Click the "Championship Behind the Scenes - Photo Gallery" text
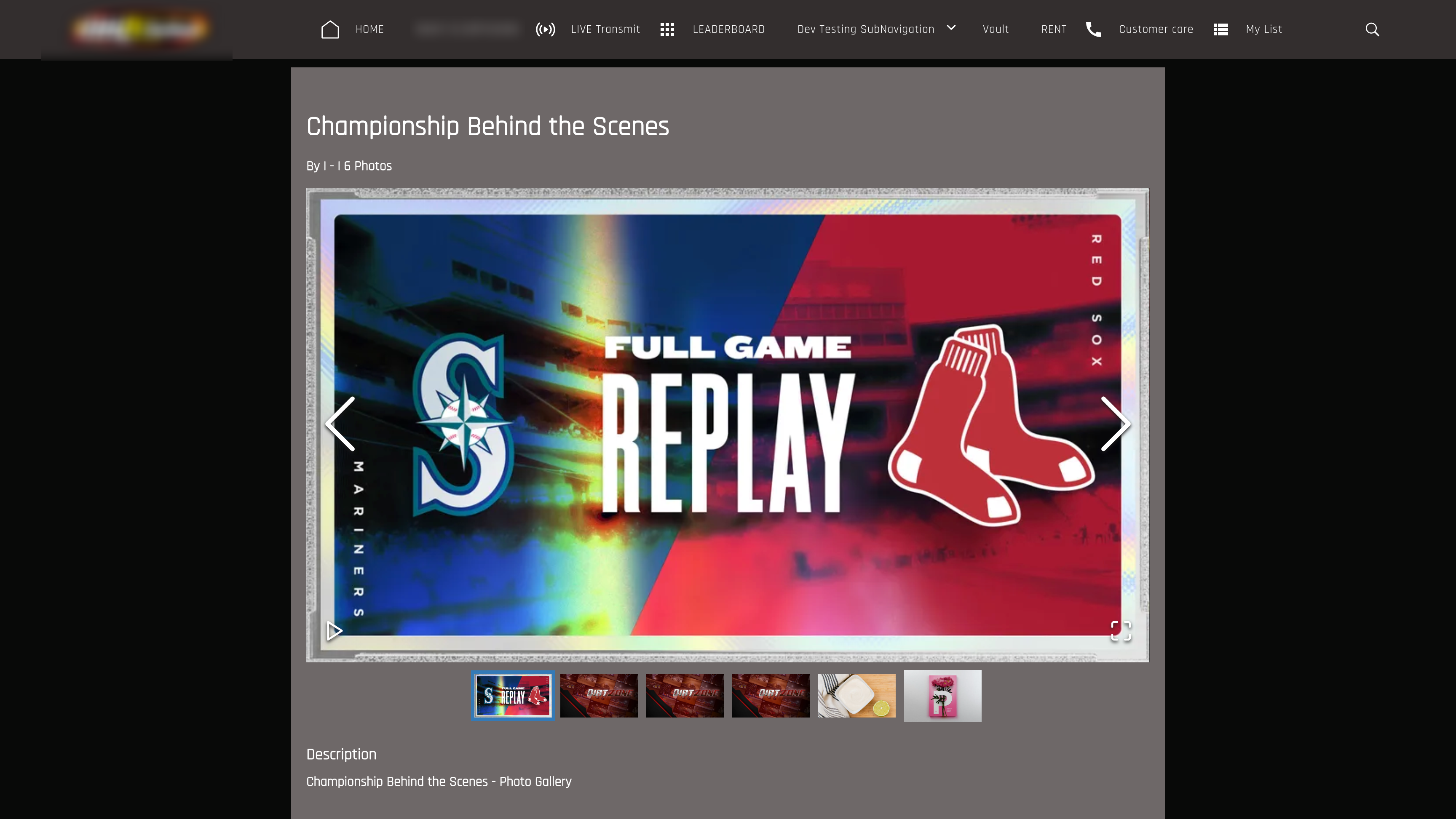1456x819 pixels. [439, 782]
